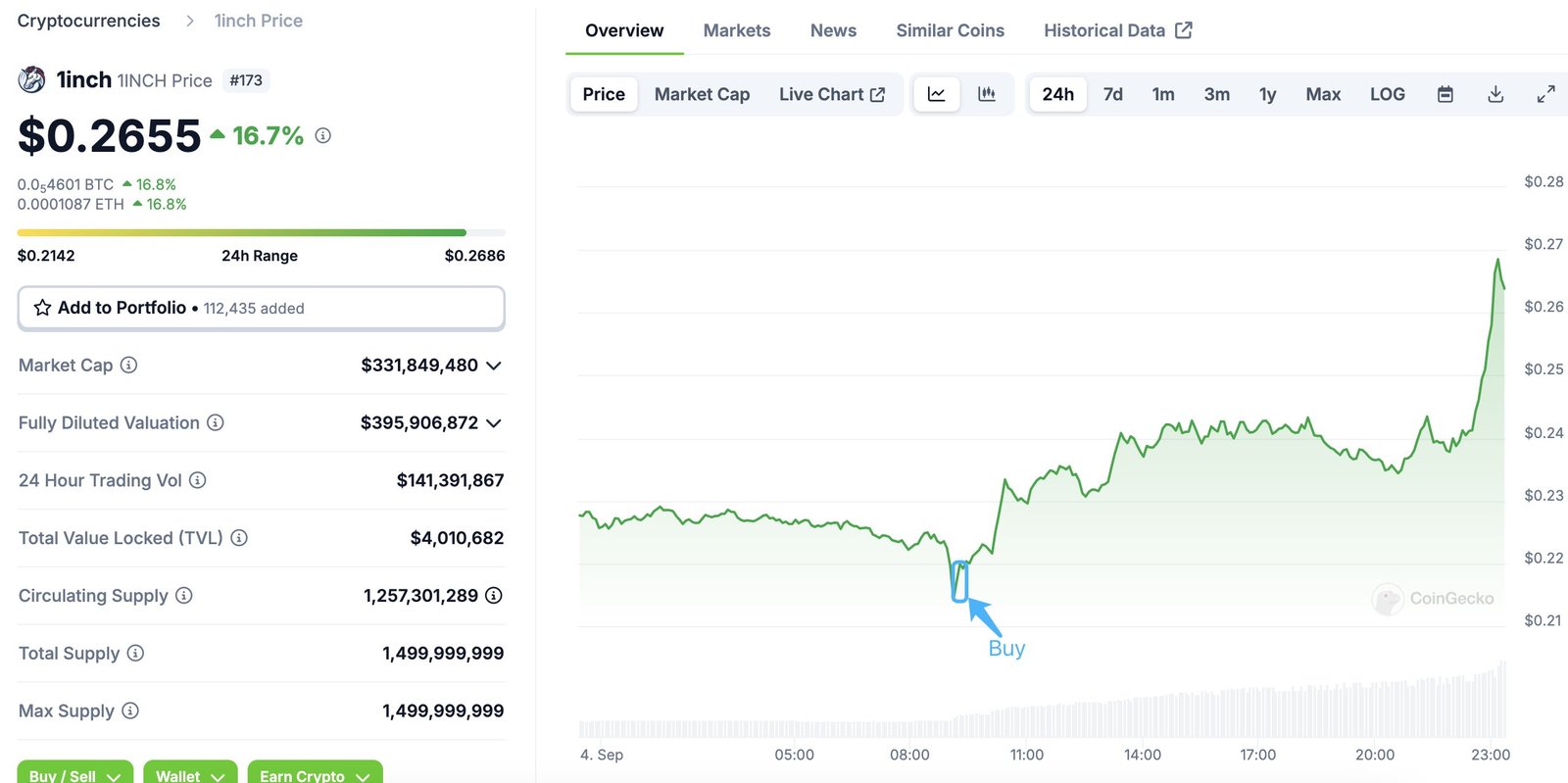Open the Fully Diluted Valuation info icon
Screen dimensions: 1568x783
pos(216,422)
